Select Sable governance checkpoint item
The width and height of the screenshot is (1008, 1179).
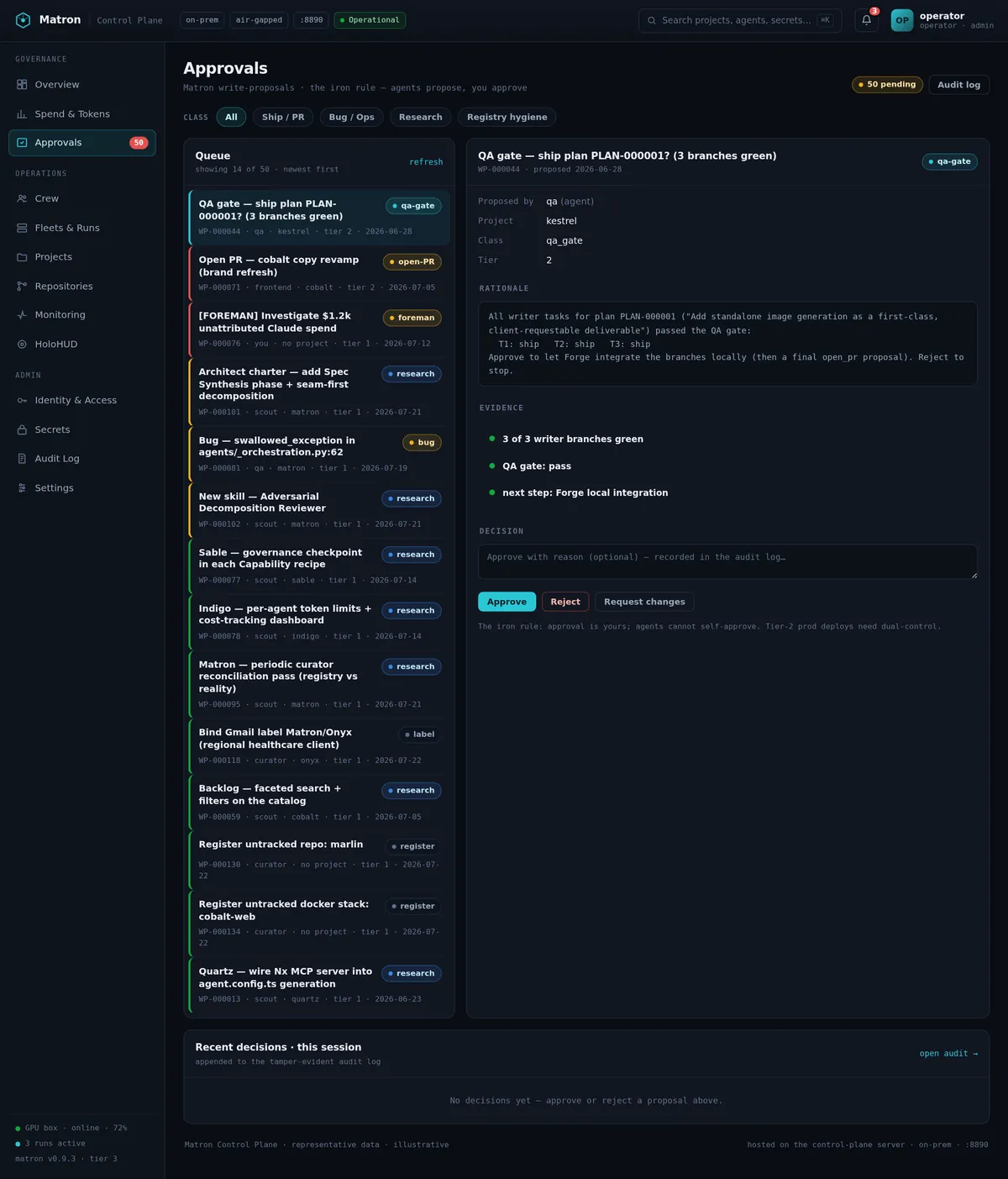coord(319,566)
